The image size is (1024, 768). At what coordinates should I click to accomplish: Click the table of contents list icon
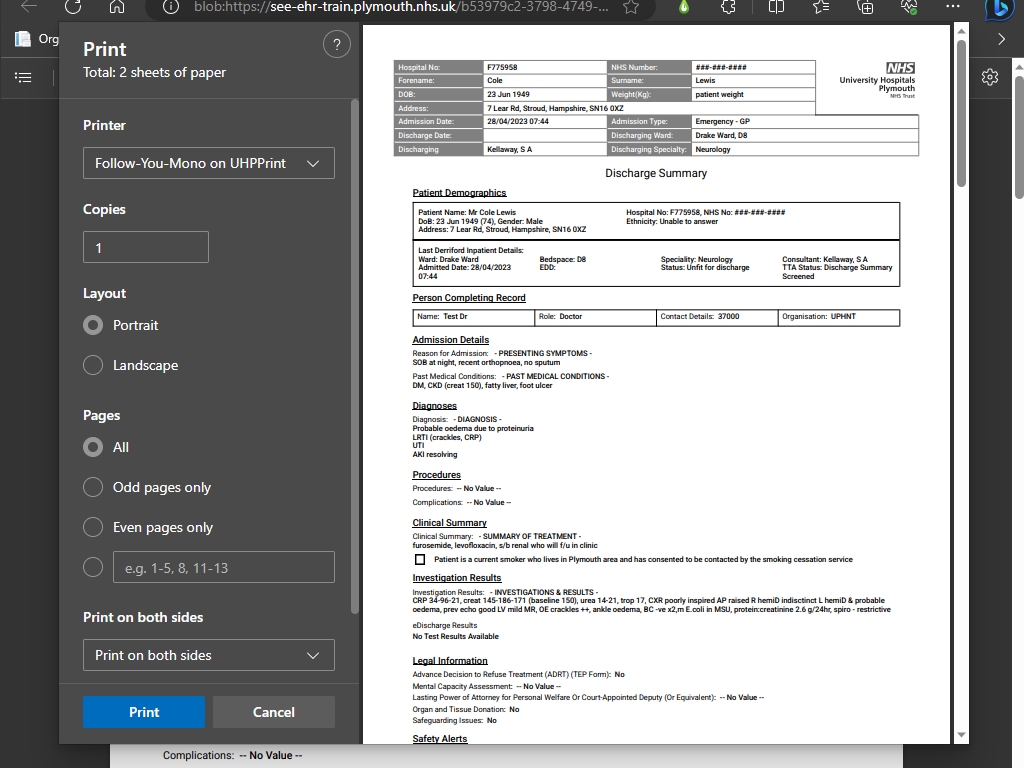[24, 78]
